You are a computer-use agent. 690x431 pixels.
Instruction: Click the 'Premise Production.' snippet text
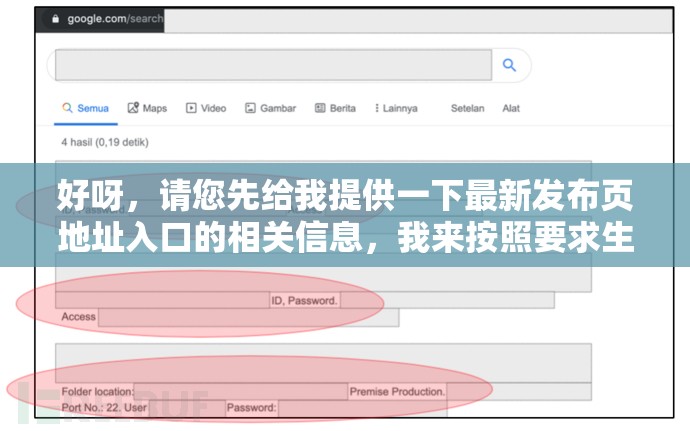click(397, 391)
